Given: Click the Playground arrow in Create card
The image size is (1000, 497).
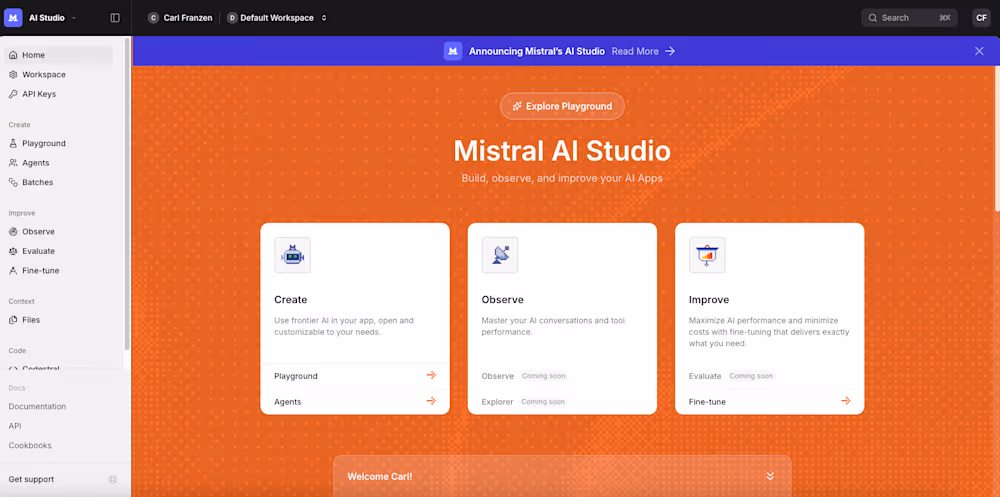Looking at the screenshot, I should pos(431,376).
